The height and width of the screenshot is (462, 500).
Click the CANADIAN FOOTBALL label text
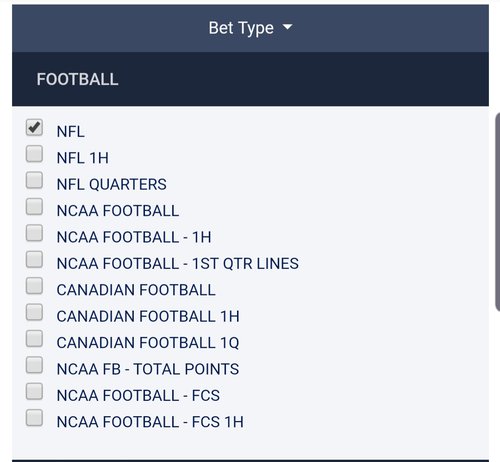click(136, 290)
